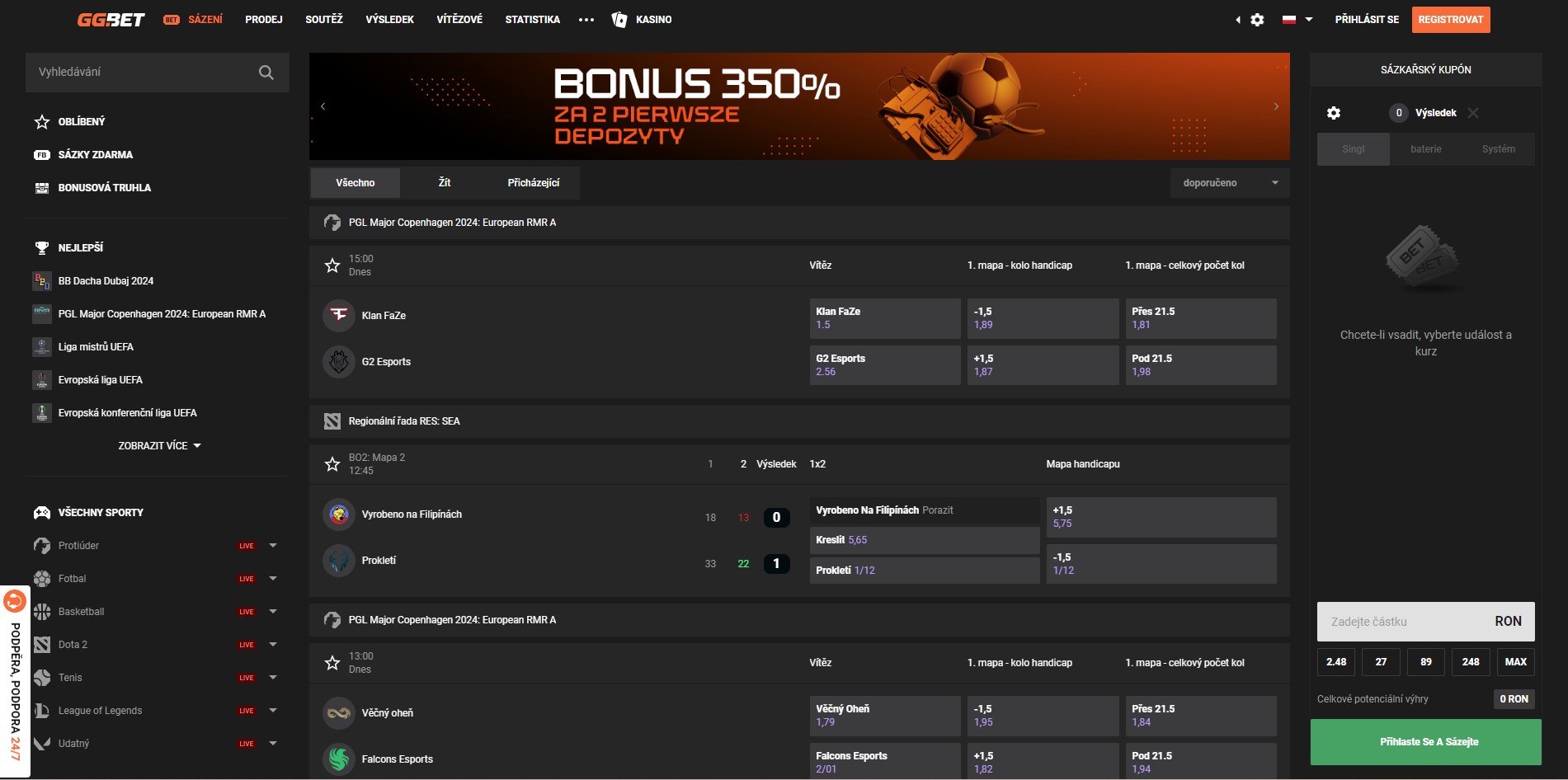Click the search magnifier icon

pos(266,73)
